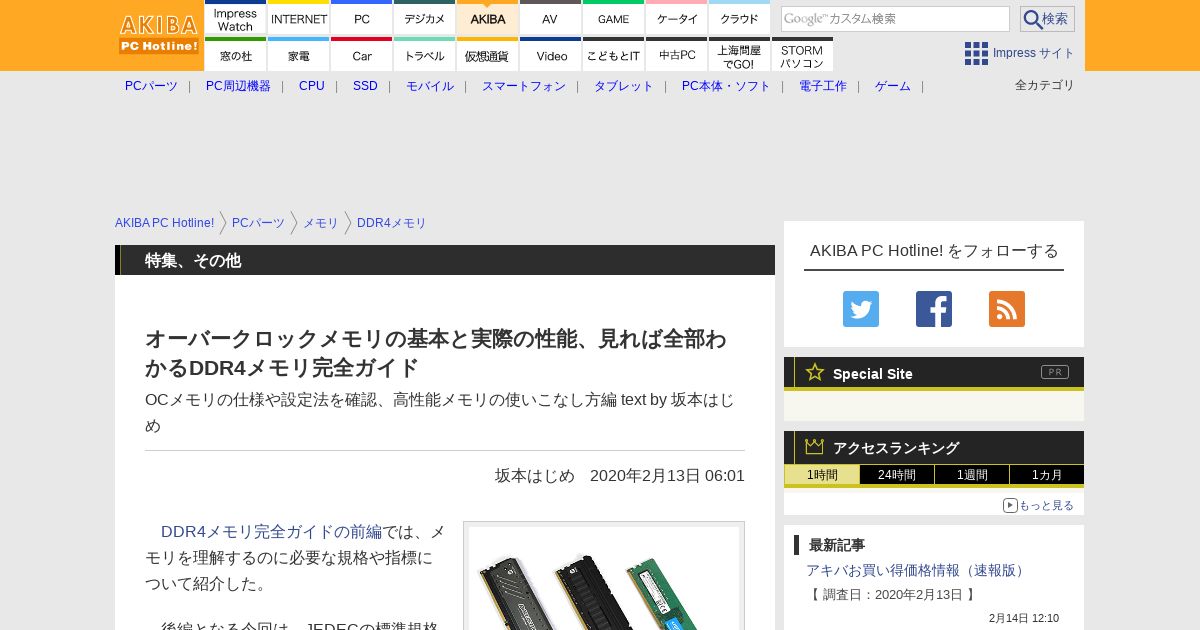Go to the CPU category

tap(312, 86)
